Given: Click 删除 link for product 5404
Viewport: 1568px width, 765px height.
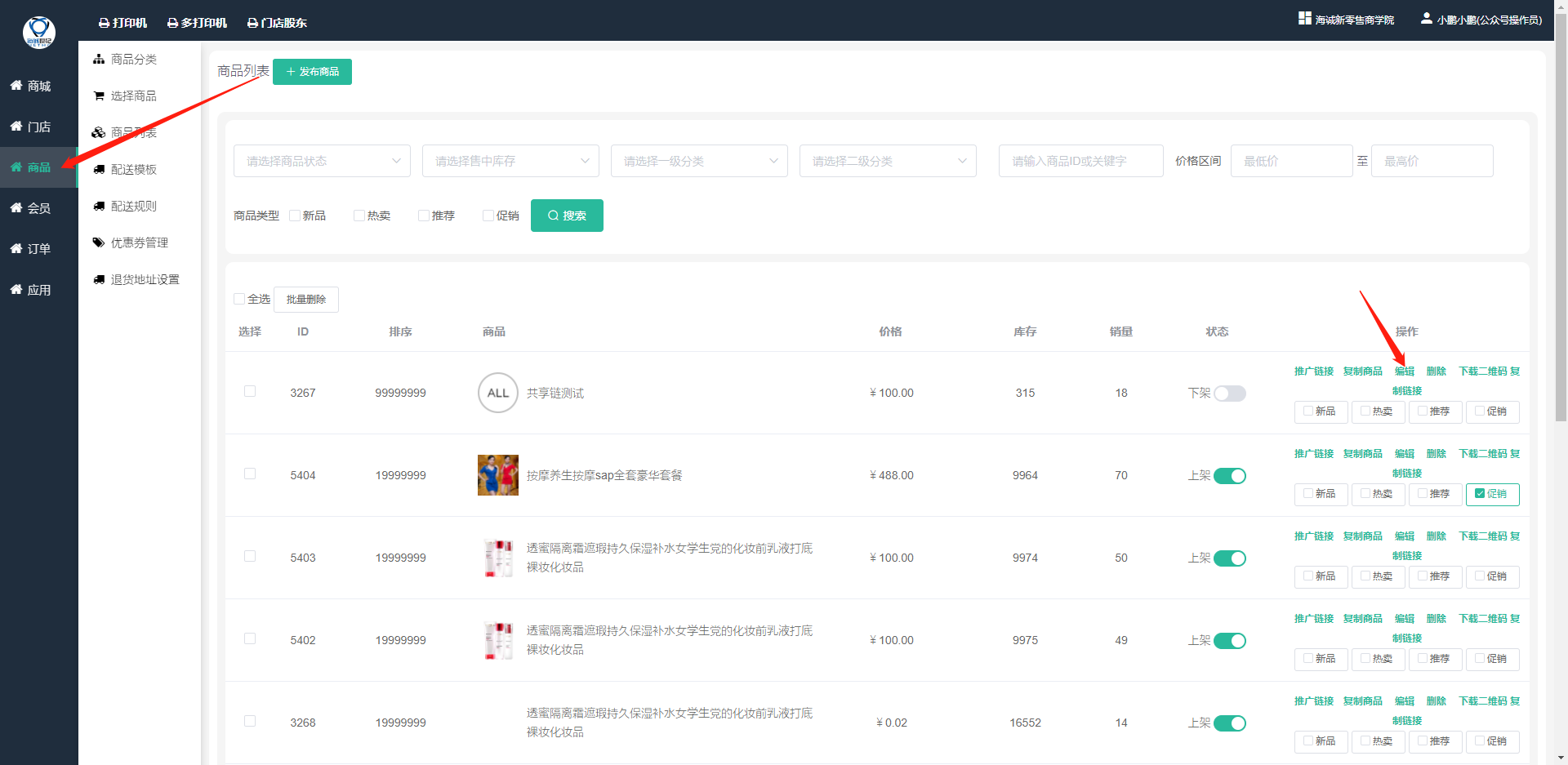Looking at the screenshot, I should [x=1437, y=454].
